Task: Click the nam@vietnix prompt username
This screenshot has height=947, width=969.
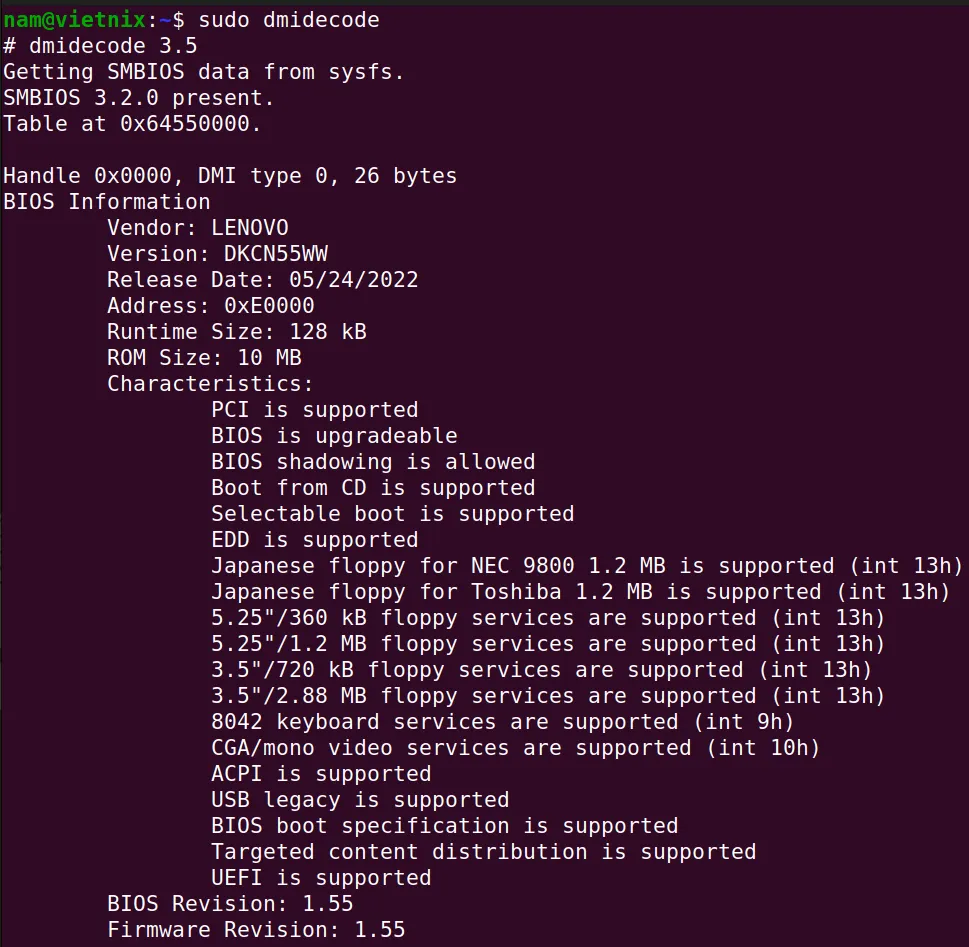Action: [75, 20]
